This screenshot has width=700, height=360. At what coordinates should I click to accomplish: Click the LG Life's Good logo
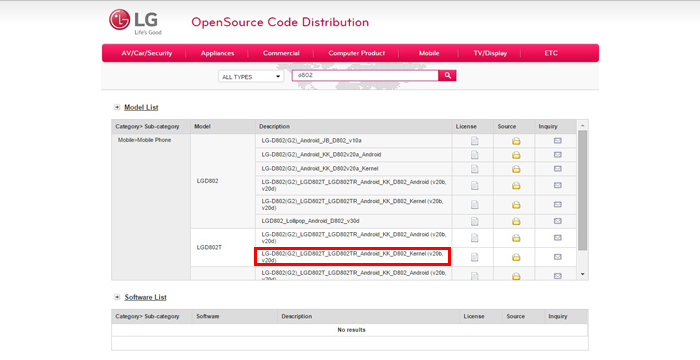coord(135,21)
